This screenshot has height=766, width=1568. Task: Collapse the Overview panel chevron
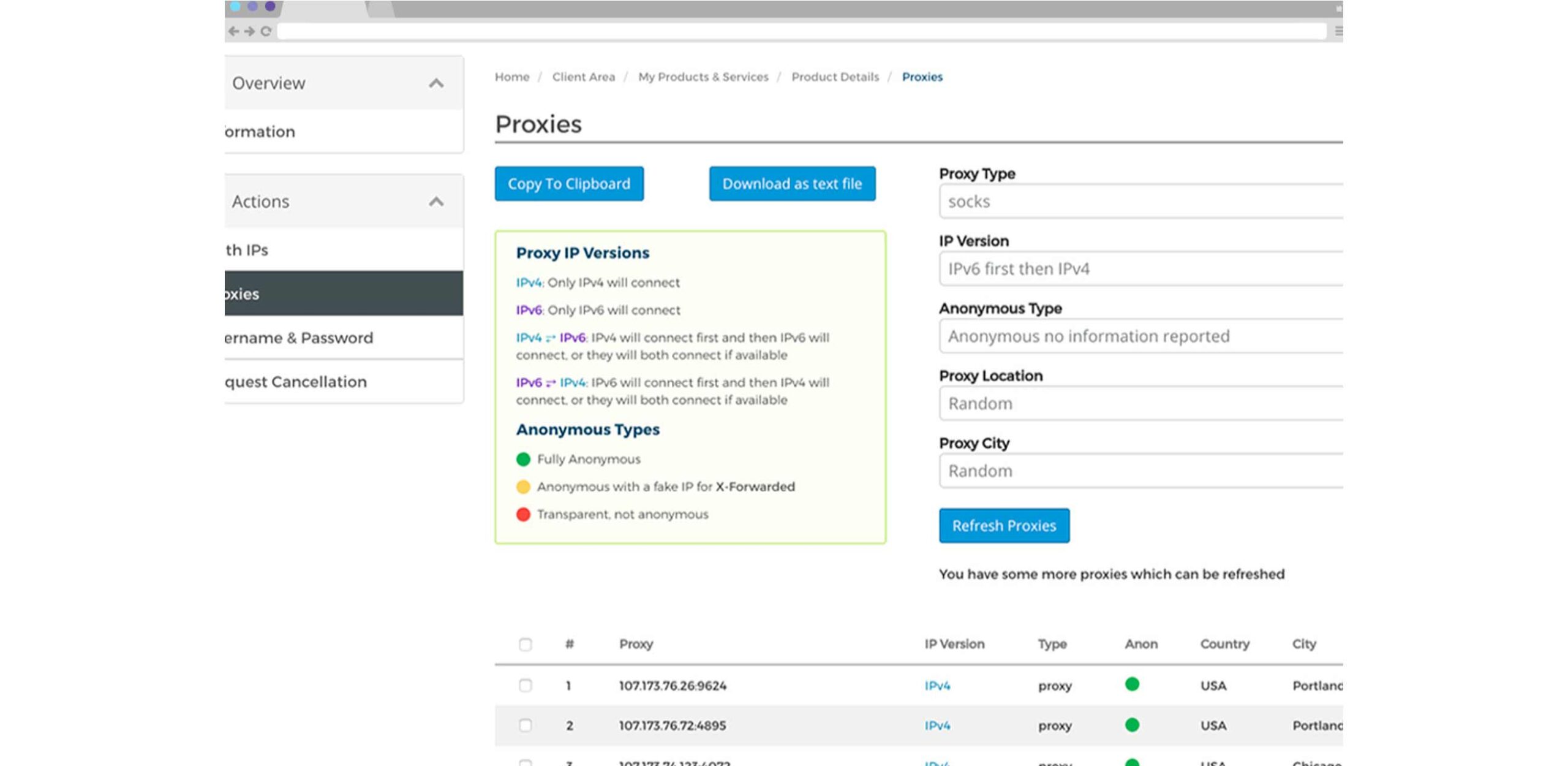pyautogui.click(x=436, y=83)
